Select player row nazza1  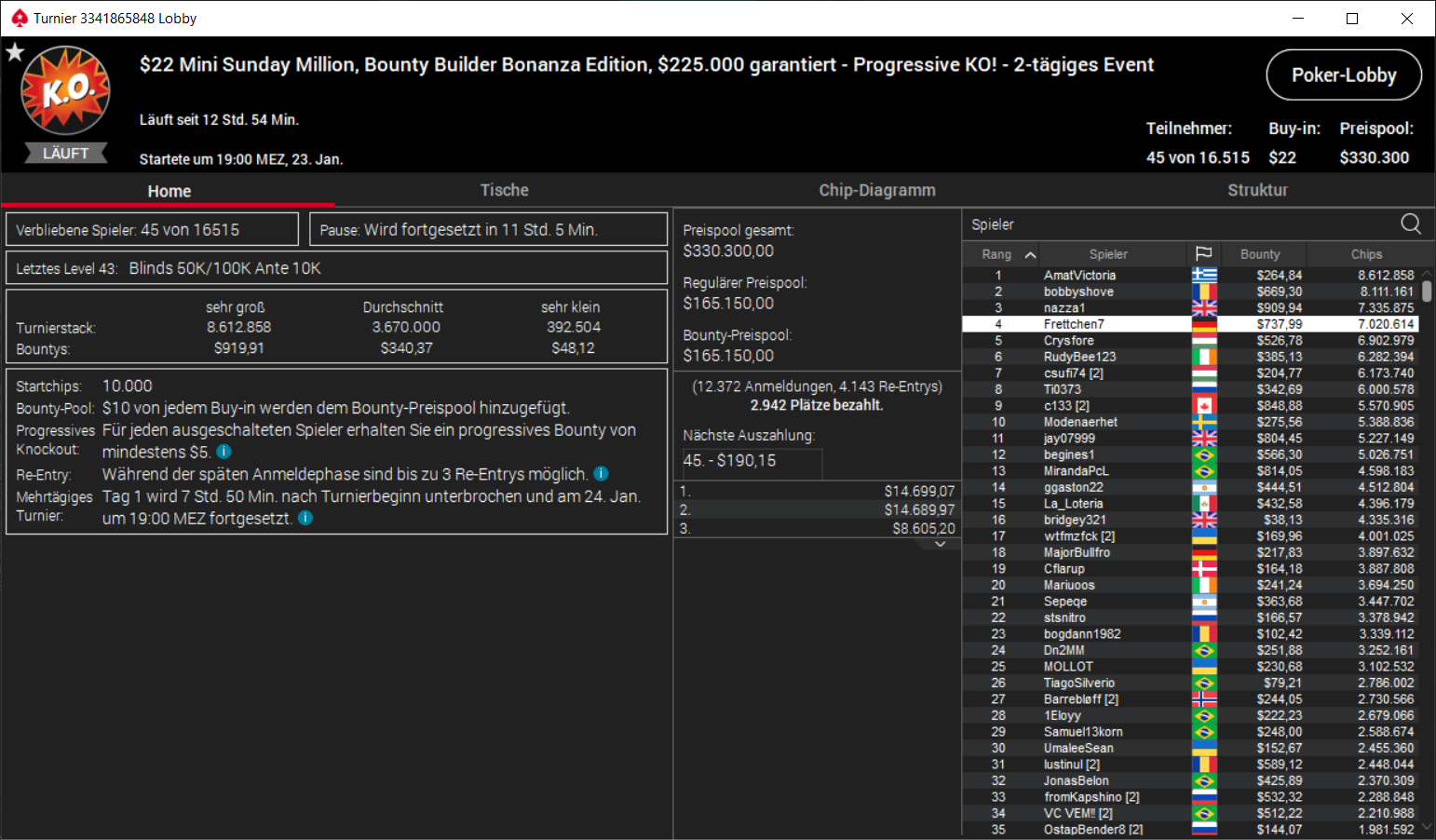(x=1190, y=307)
